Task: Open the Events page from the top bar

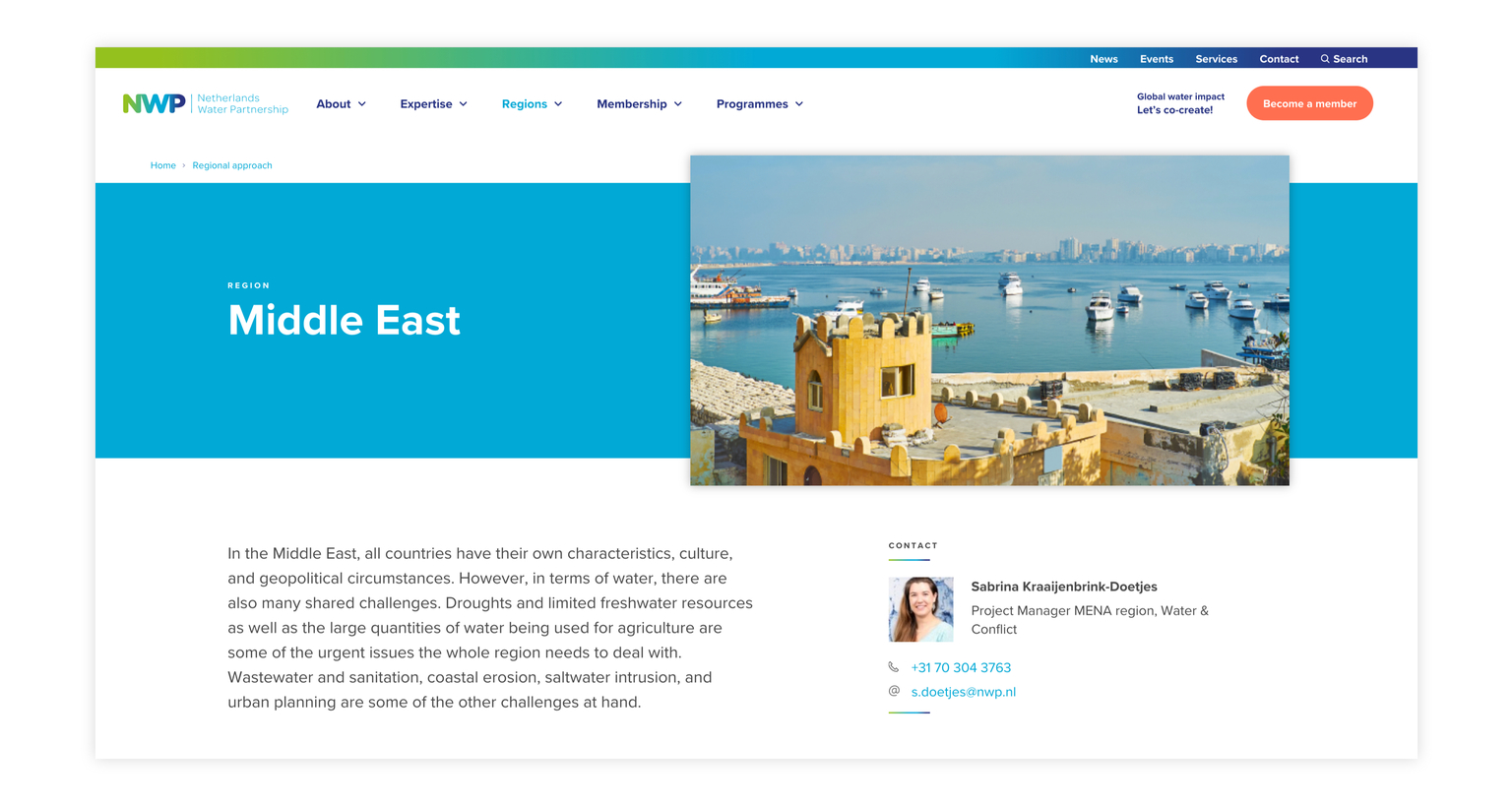Action: coord(1157,59)
